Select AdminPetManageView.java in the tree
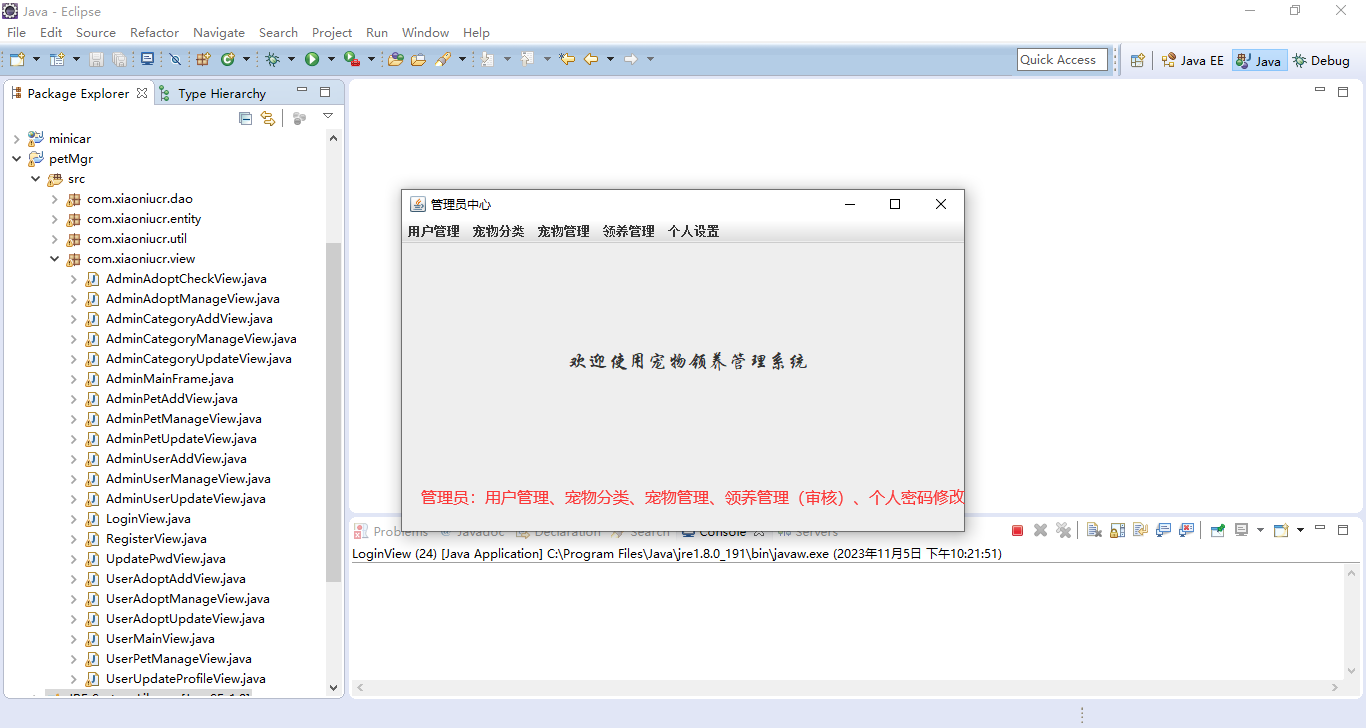Image resolution: width=1366 pixels, height=728 pixels. [184, 419]
